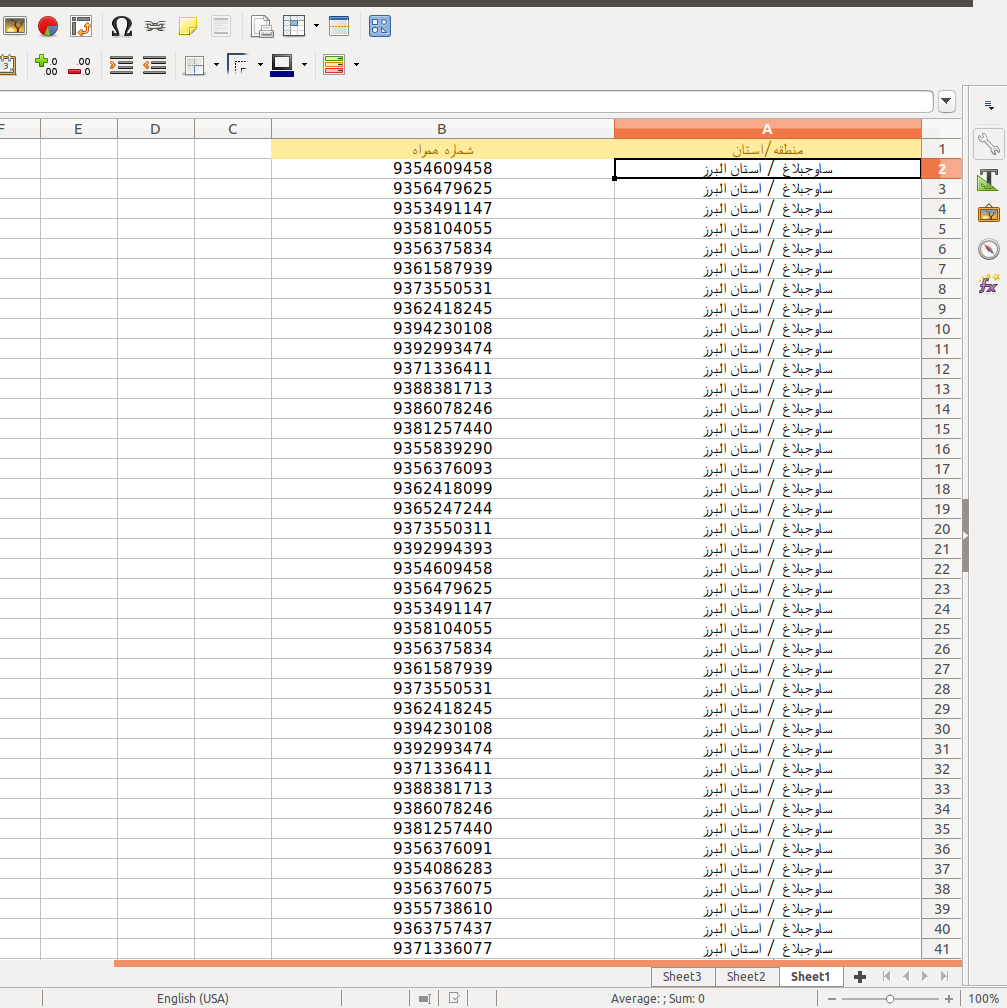Show the draw functions icon
The width and height of the screenshot is (1007, 1008).
[x=380, y=26]
